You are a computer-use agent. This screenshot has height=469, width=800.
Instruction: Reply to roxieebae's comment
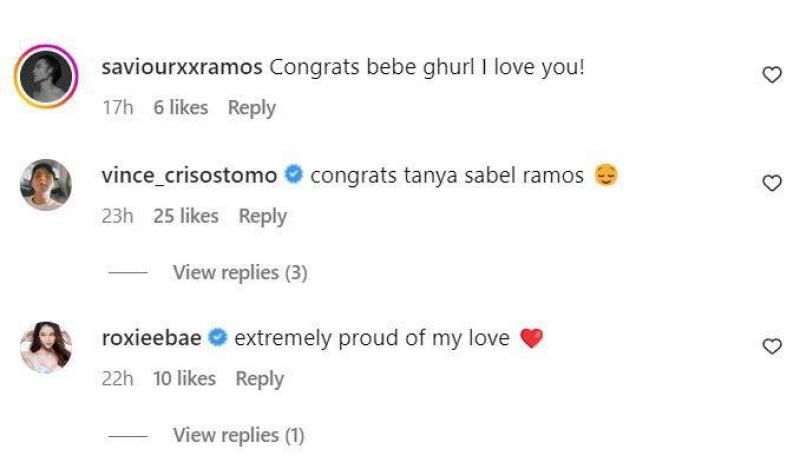coord(259,379)
